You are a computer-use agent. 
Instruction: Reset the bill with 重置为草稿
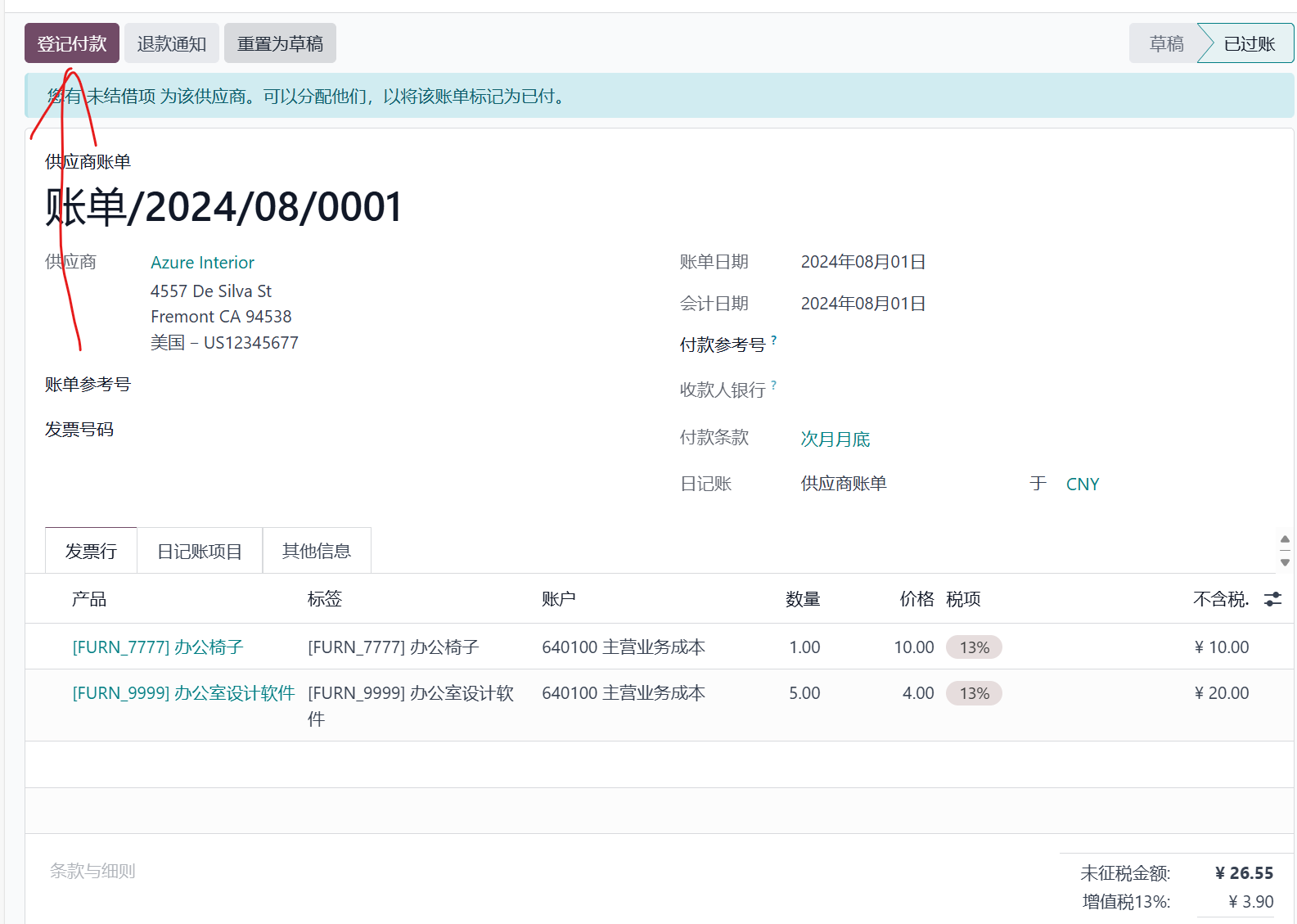(x=280, y=43)
